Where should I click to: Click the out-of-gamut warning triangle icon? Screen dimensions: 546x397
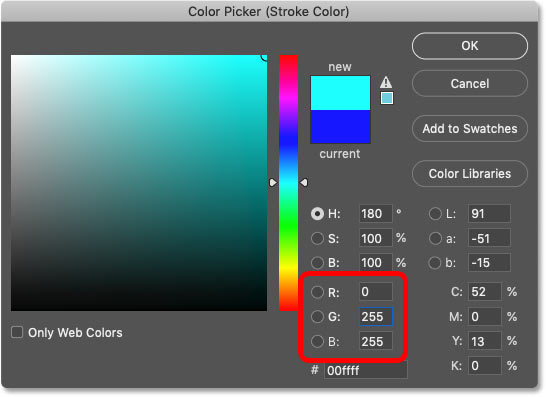(x=386, y=82)
